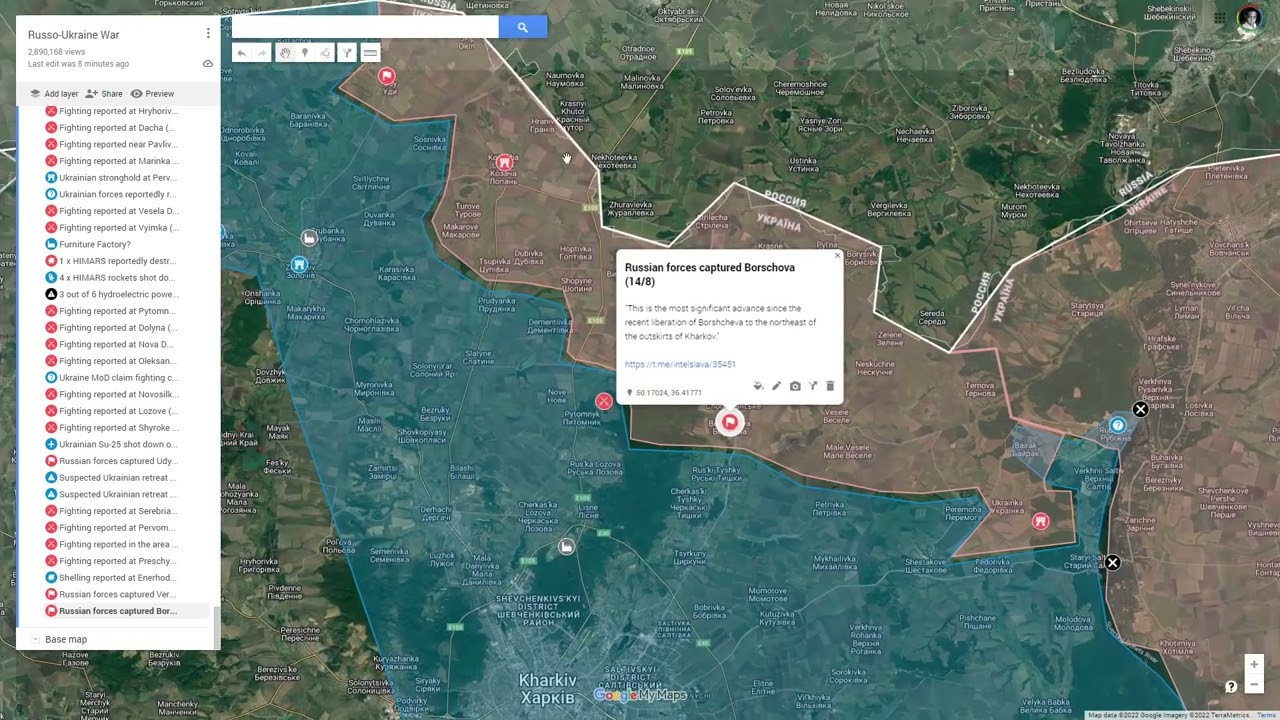This screenshot has width=1280, height=720.
Task: Choose the Add directions tool
Action: [x=348, y=53]
